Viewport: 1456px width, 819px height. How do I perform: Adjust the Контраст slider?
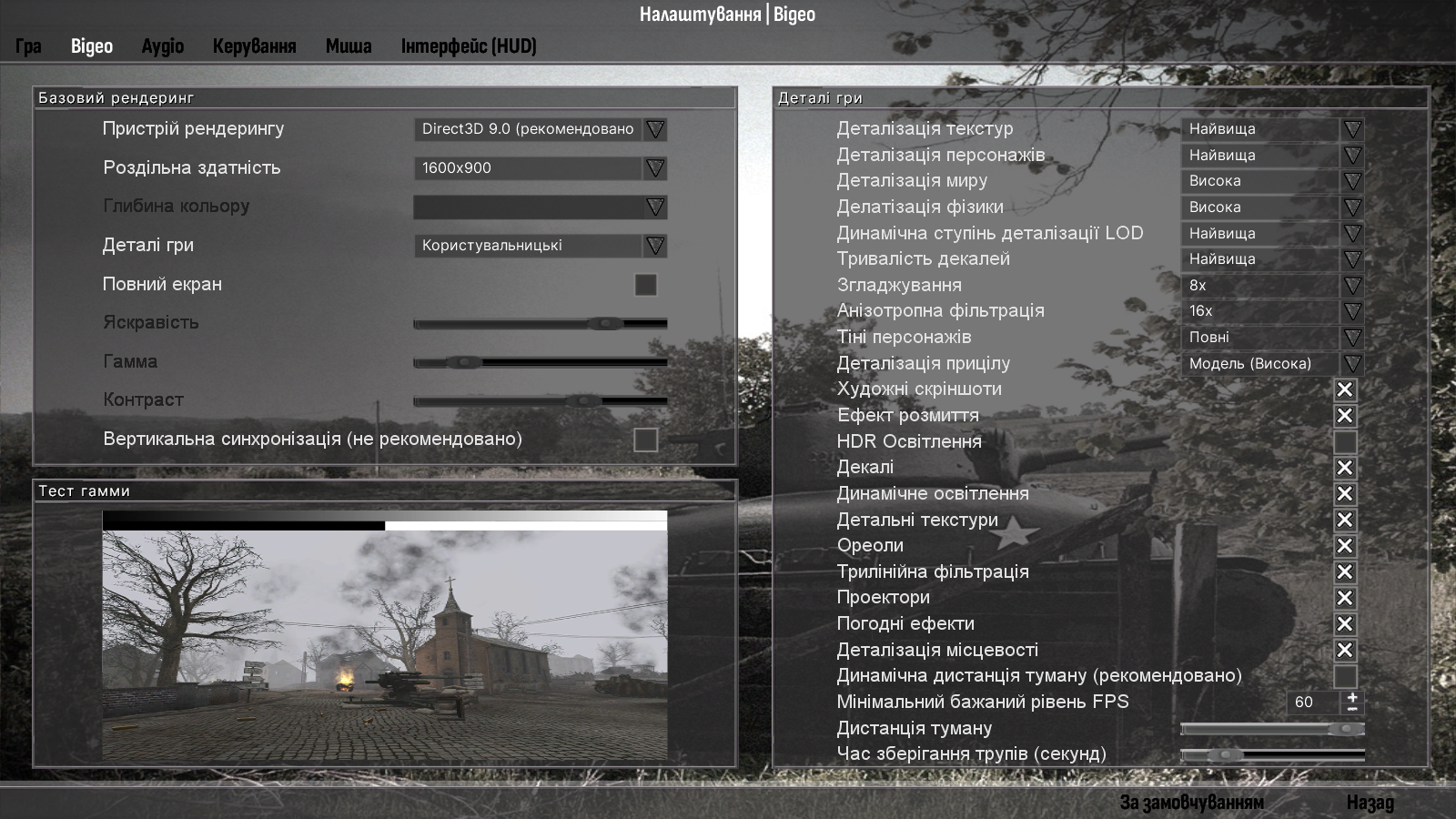tap(541, 400)
